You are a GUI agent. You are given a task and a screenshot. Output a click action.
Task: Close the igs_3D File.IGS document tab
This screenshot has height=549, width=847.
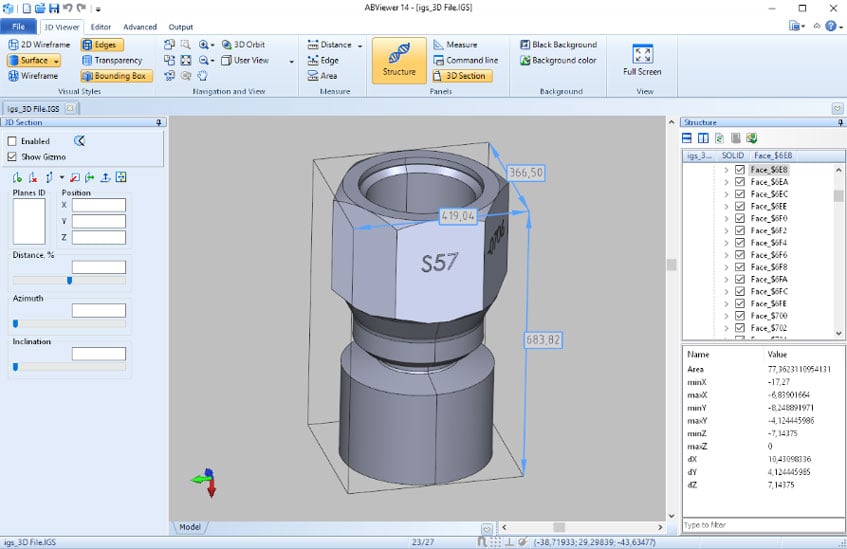[x=70, y=108]
